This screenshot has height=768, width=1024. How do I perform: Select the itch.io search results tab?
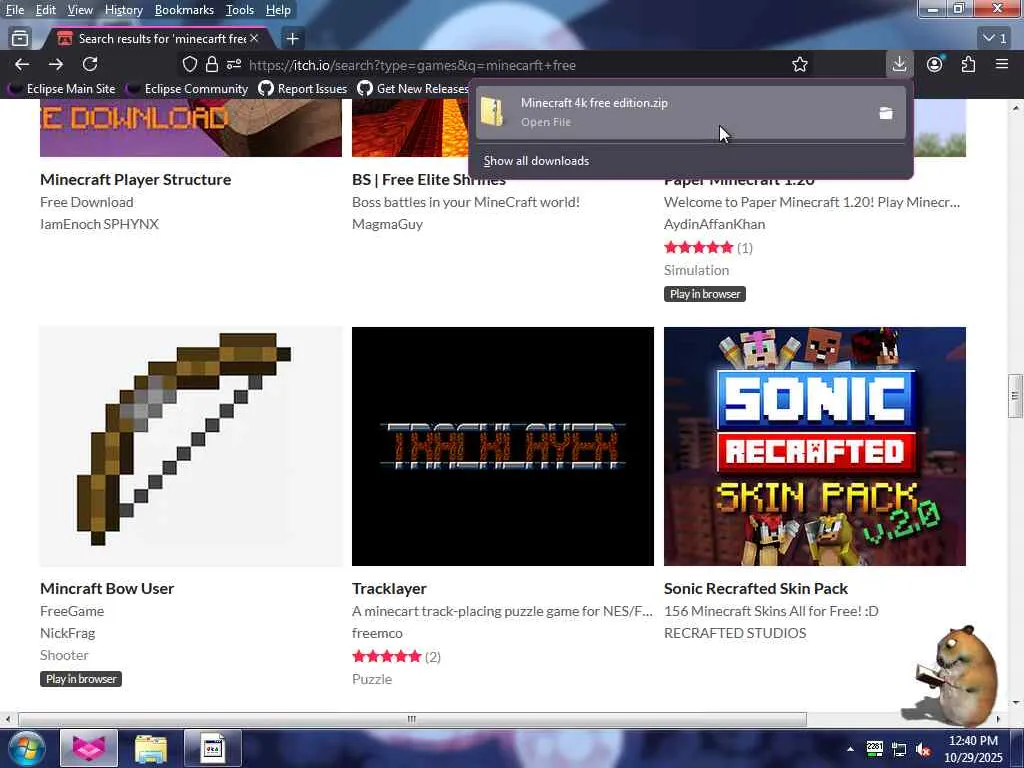pyautogui.click(x=157, y=39)
